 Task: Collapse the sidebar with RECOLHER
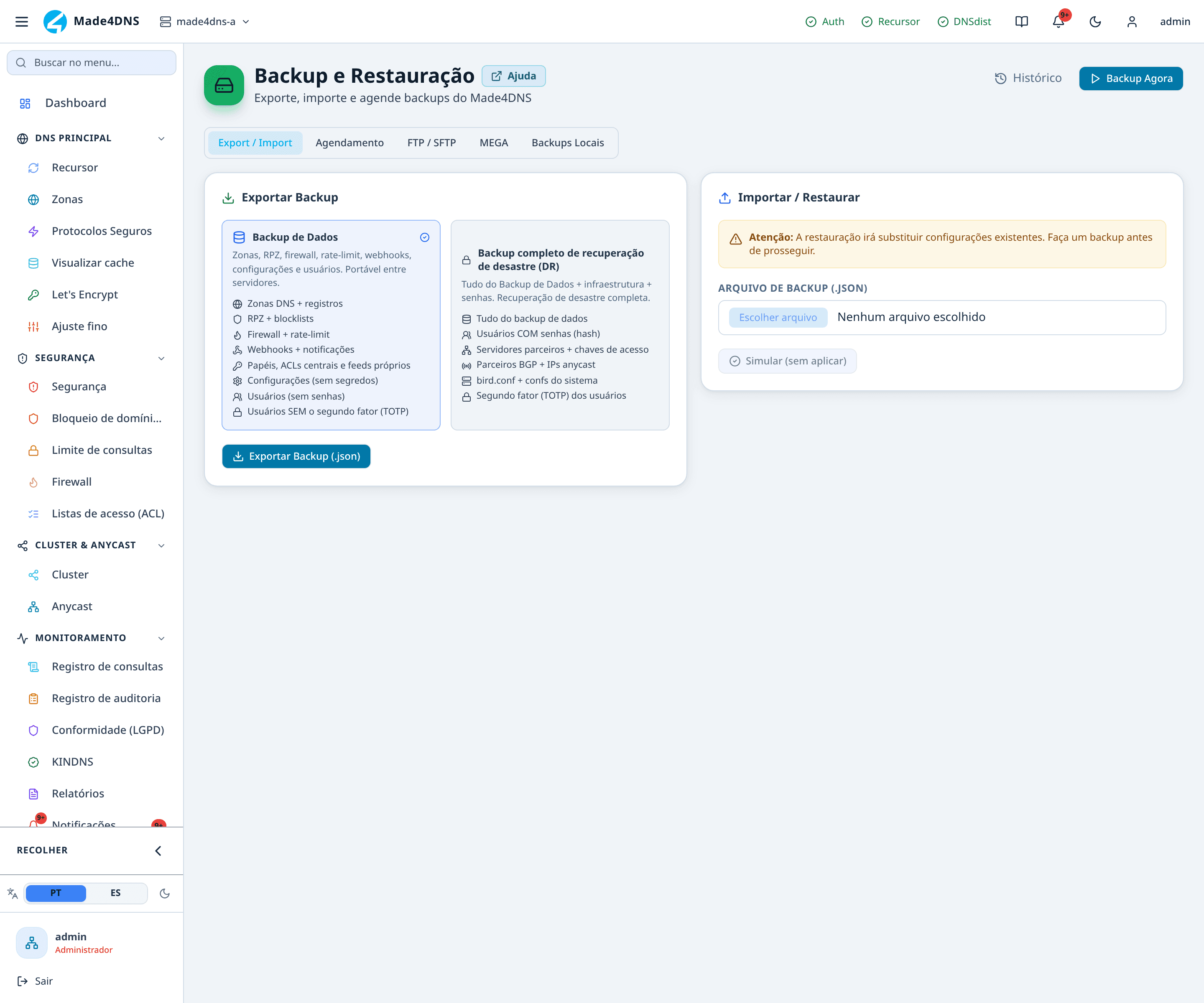click(x=92, y=850)
